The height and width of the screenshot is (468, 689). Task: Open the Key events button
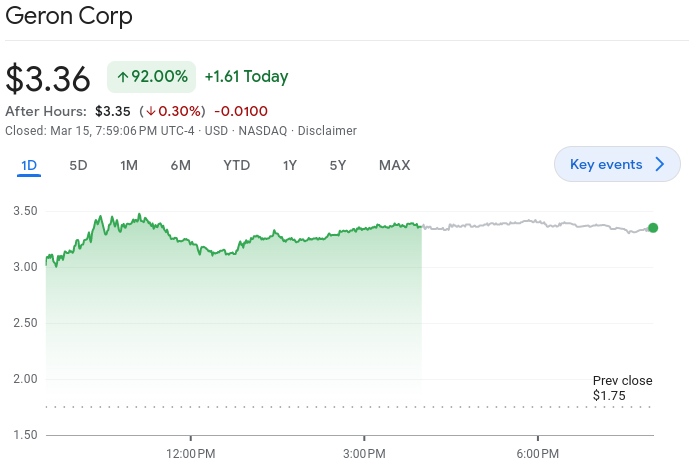click(x=606, y=165)
